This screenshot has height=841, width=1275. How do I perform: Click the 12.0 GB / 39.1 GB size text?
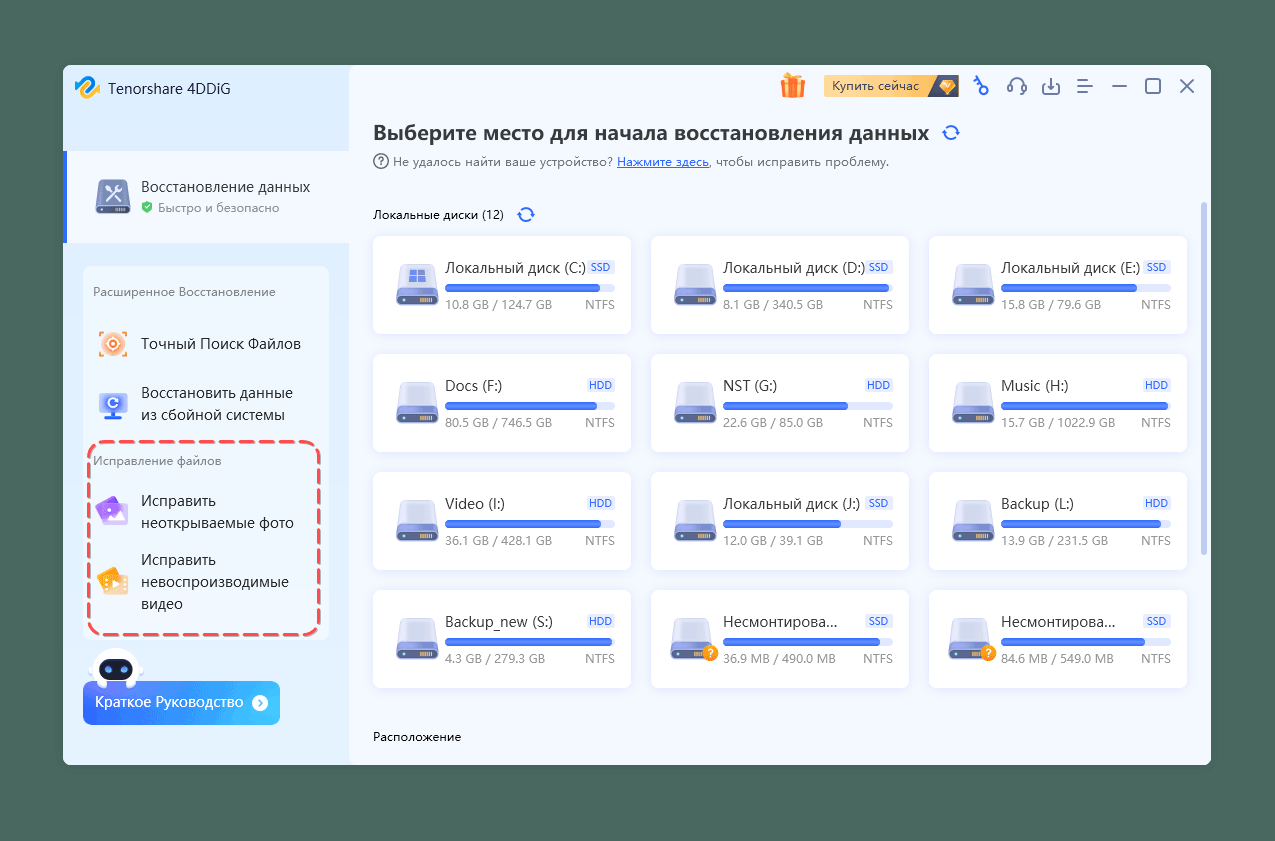pos(772,541)
